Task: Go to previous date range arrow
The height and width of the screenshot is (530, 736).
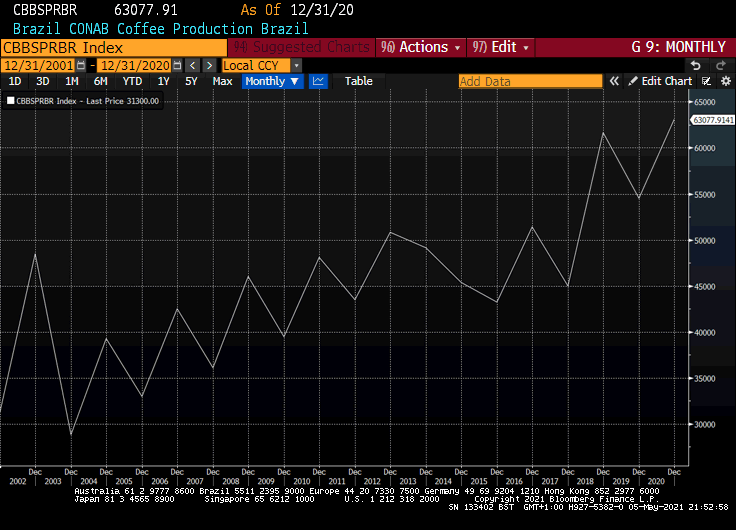Action: click(x=192, y=65)
